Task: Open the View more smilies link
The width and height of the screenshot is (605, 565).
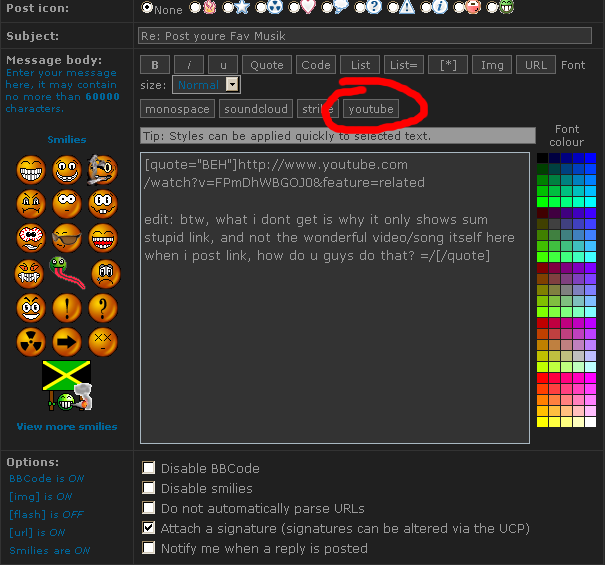Action: click(66, 426)
